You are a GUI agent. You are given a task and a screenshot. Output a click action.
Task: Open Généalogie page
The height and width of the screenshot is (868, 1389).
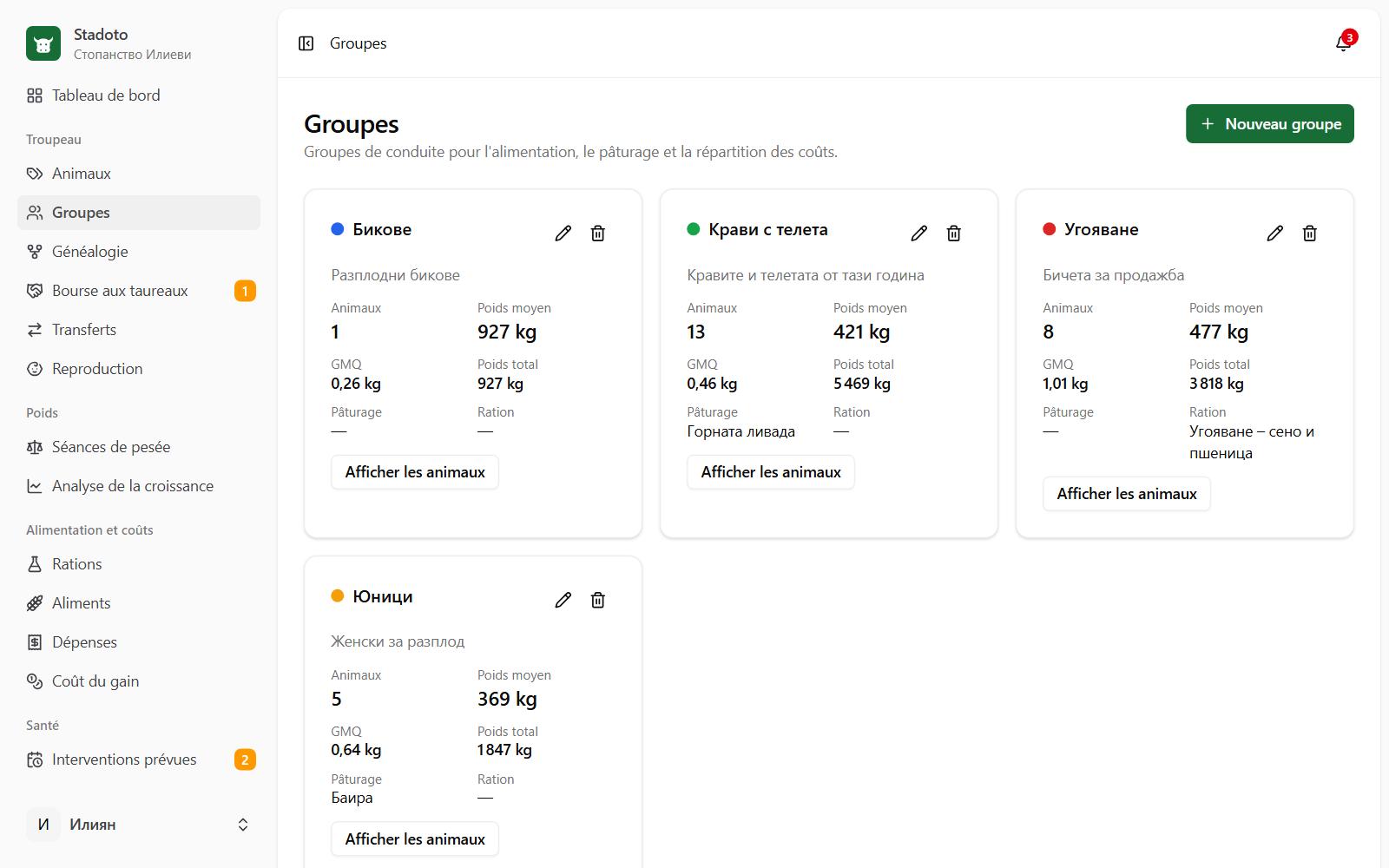pyautogui.click(x=139, y=252)
